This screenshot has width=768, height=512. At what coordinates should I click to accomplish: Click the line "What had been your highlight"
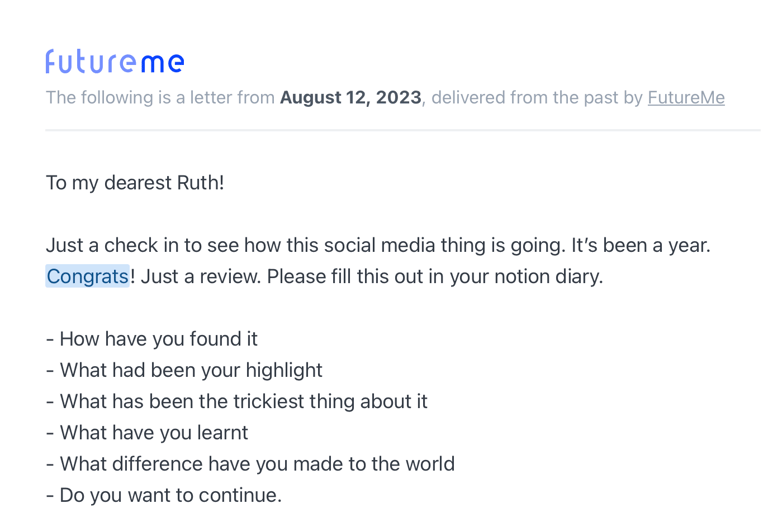[x=184, y=370]
